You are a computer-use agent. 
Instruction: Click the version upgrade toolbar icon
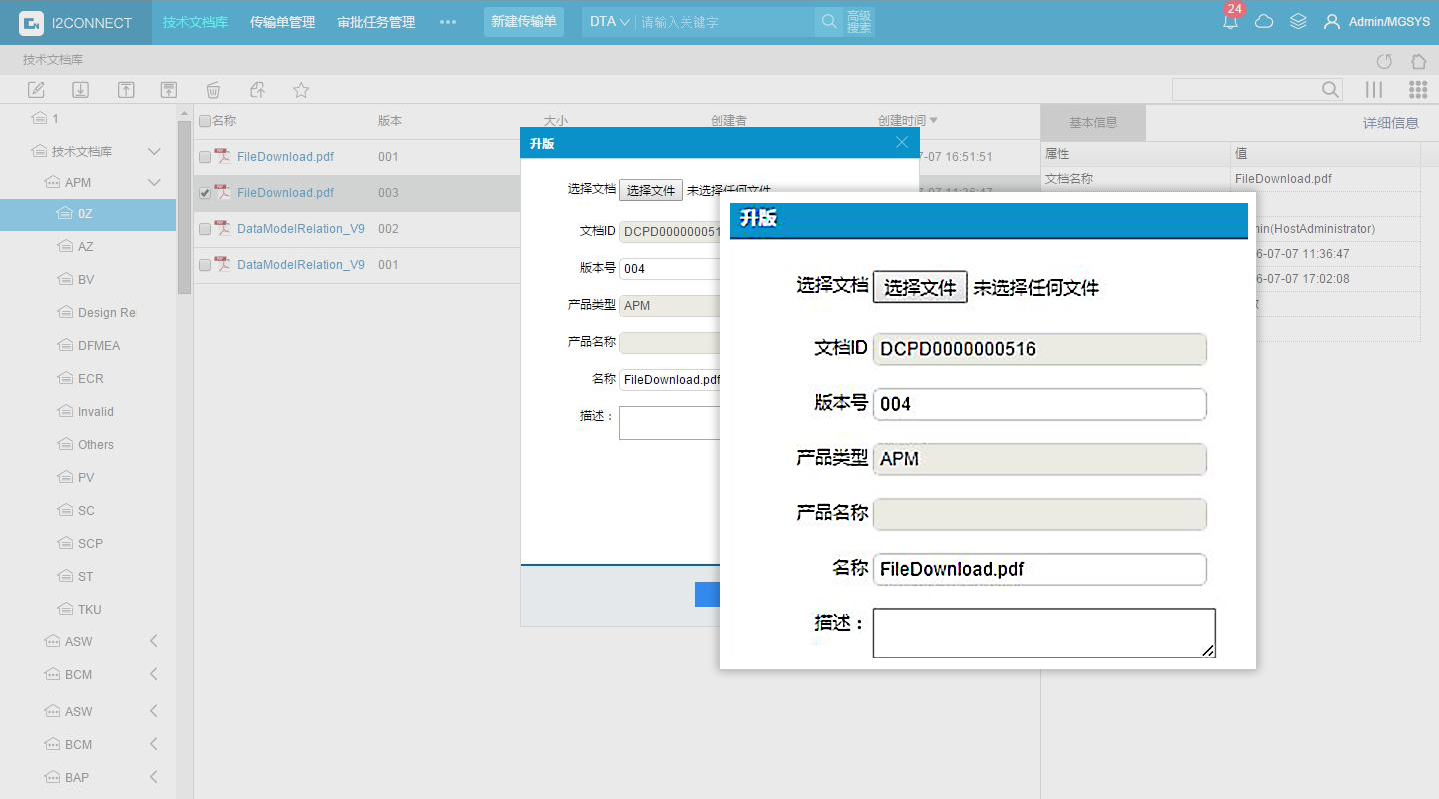tap(170, 90)
